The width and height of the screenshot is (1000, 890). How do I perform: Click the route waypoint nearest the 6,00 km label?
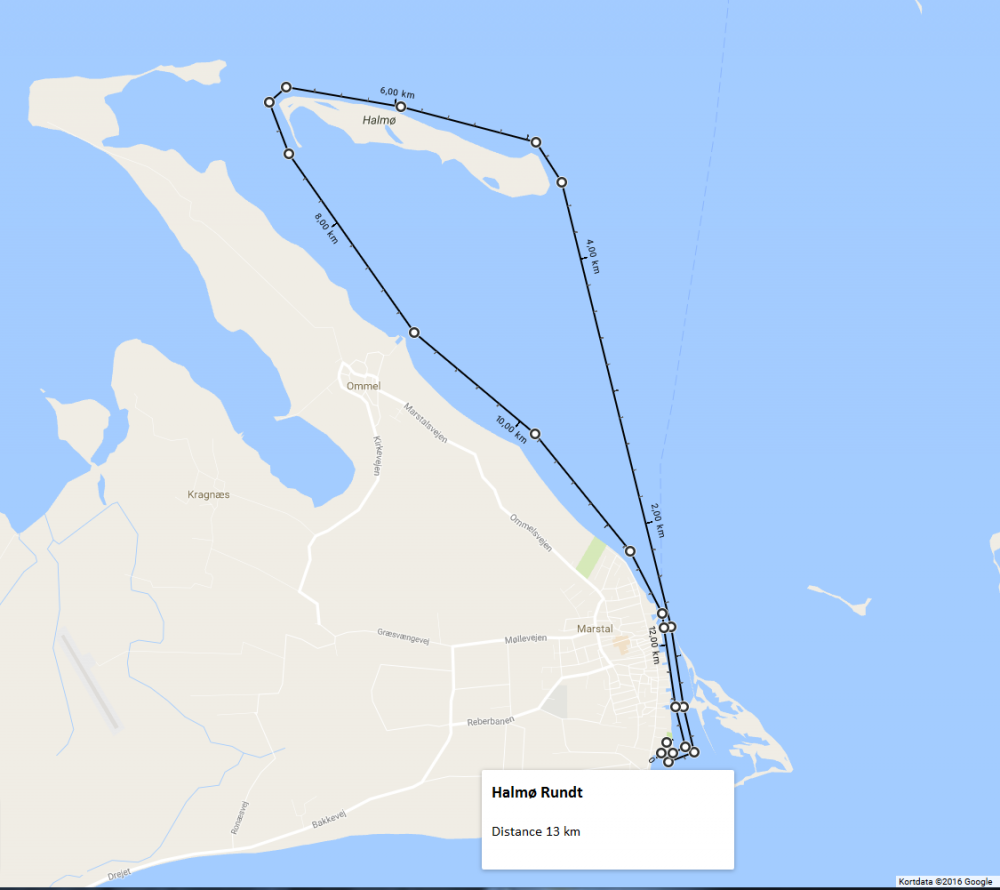pyautogui.click(x=401, y=106)
